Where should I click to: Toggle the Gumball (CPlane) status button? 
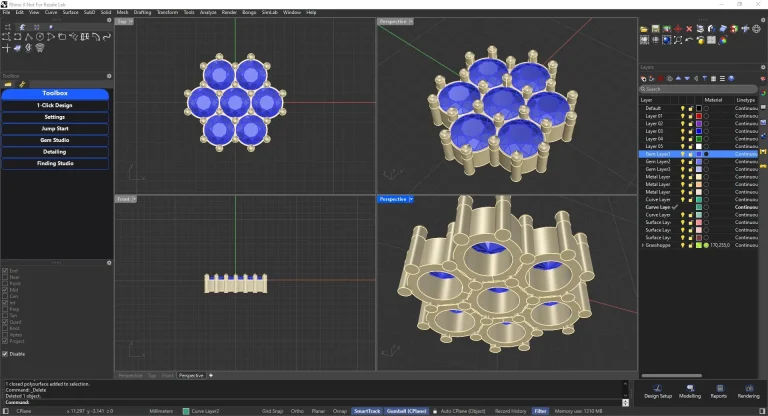(x=404, y=411)
